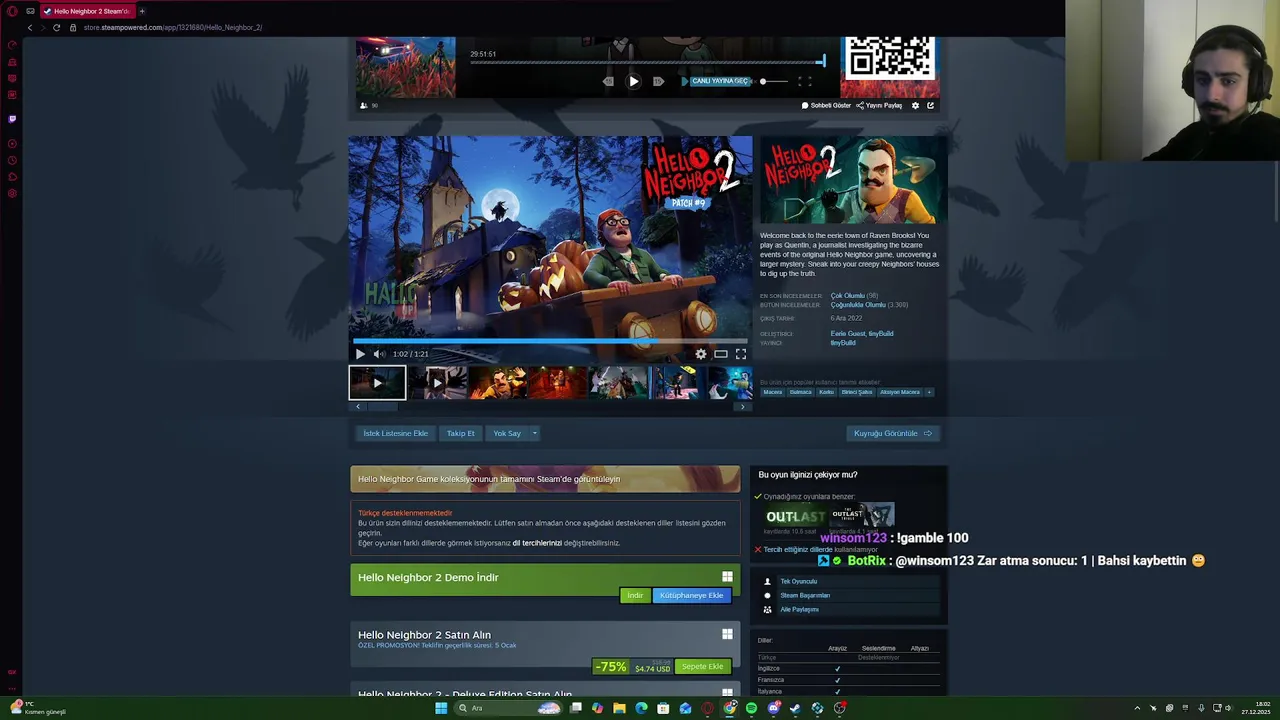Click Çoğunlukla Olumlu all reviews link
This screenshot has height=720, width=1280.
point(858,305)
